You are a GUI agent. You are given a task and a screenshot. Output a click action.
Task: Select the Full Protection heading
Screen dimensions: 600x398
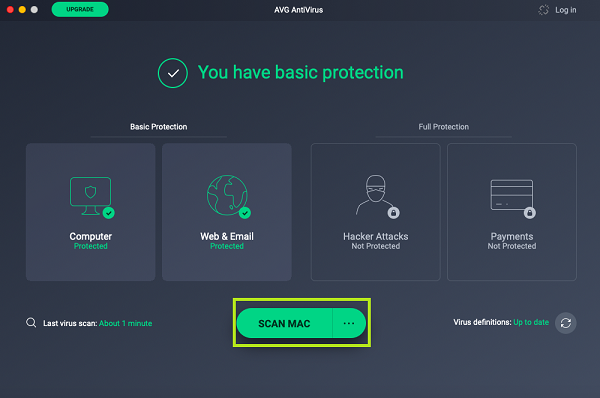[443, 127]
